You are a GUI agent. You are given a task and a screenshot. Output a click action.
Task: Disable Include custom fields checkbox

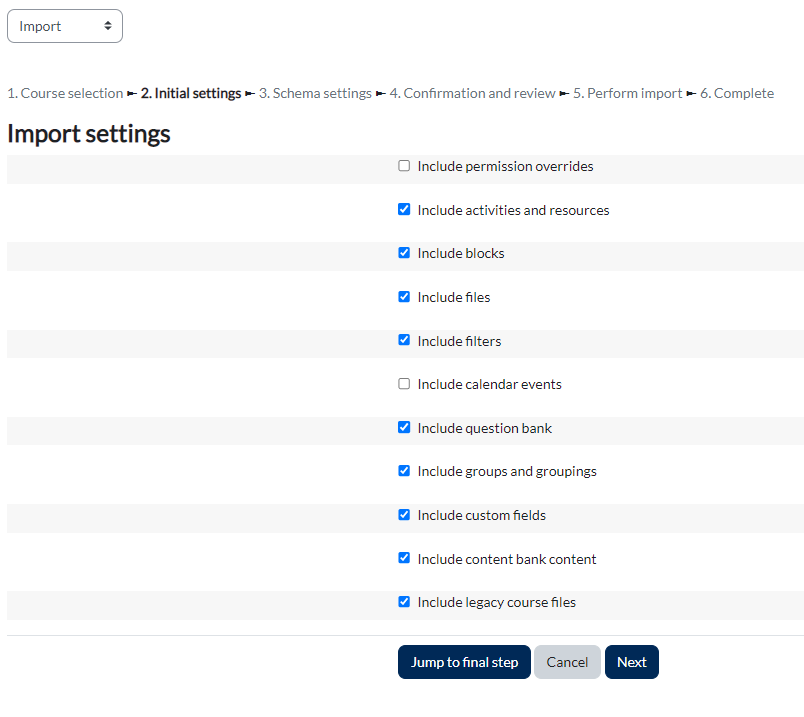(x=404, y=515)
